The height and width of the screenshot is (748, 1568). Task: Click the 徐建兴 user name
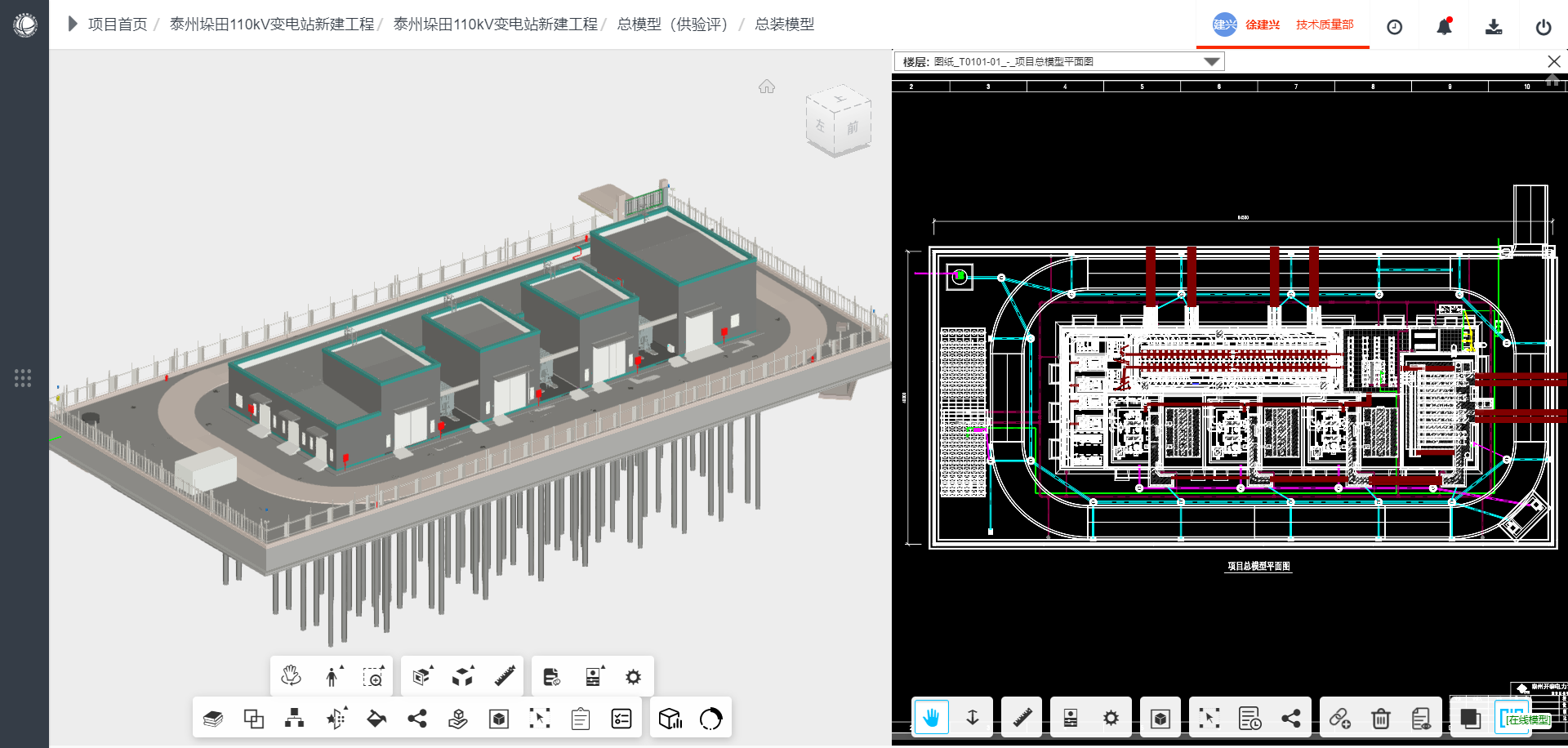[1262, 25]
